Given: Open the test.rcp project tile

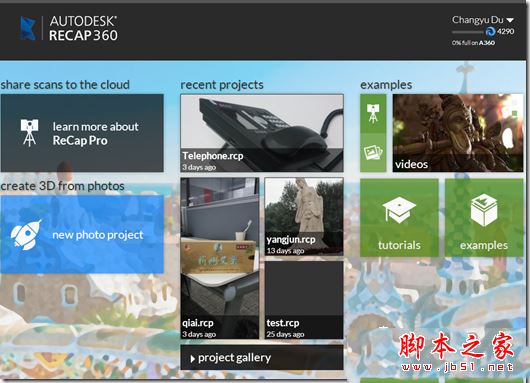Looking at the screenshot, I should click(304, 300).
